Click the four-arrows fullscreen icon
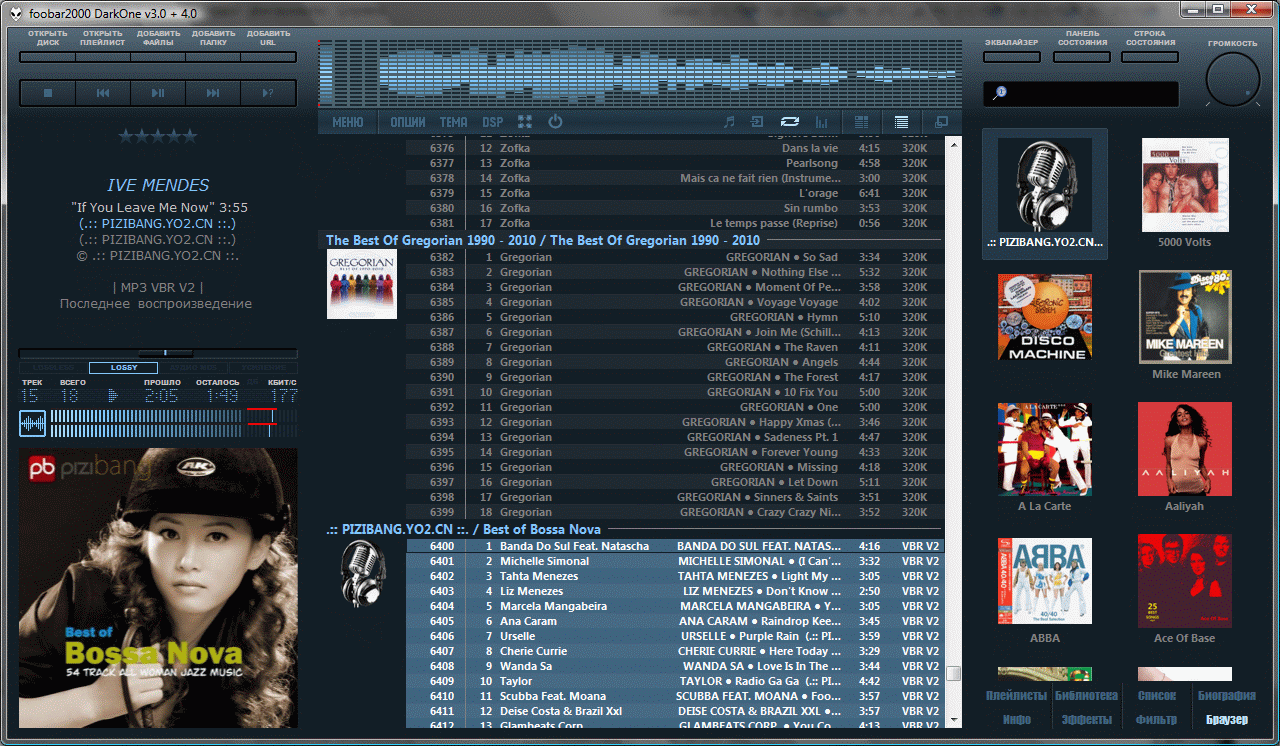 [525, 122]
